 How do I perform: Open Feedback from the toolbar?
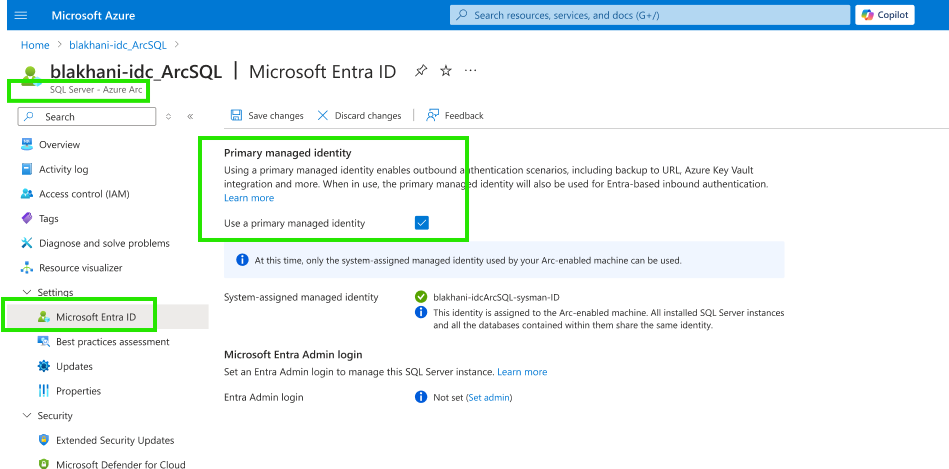tap(433, 116)
